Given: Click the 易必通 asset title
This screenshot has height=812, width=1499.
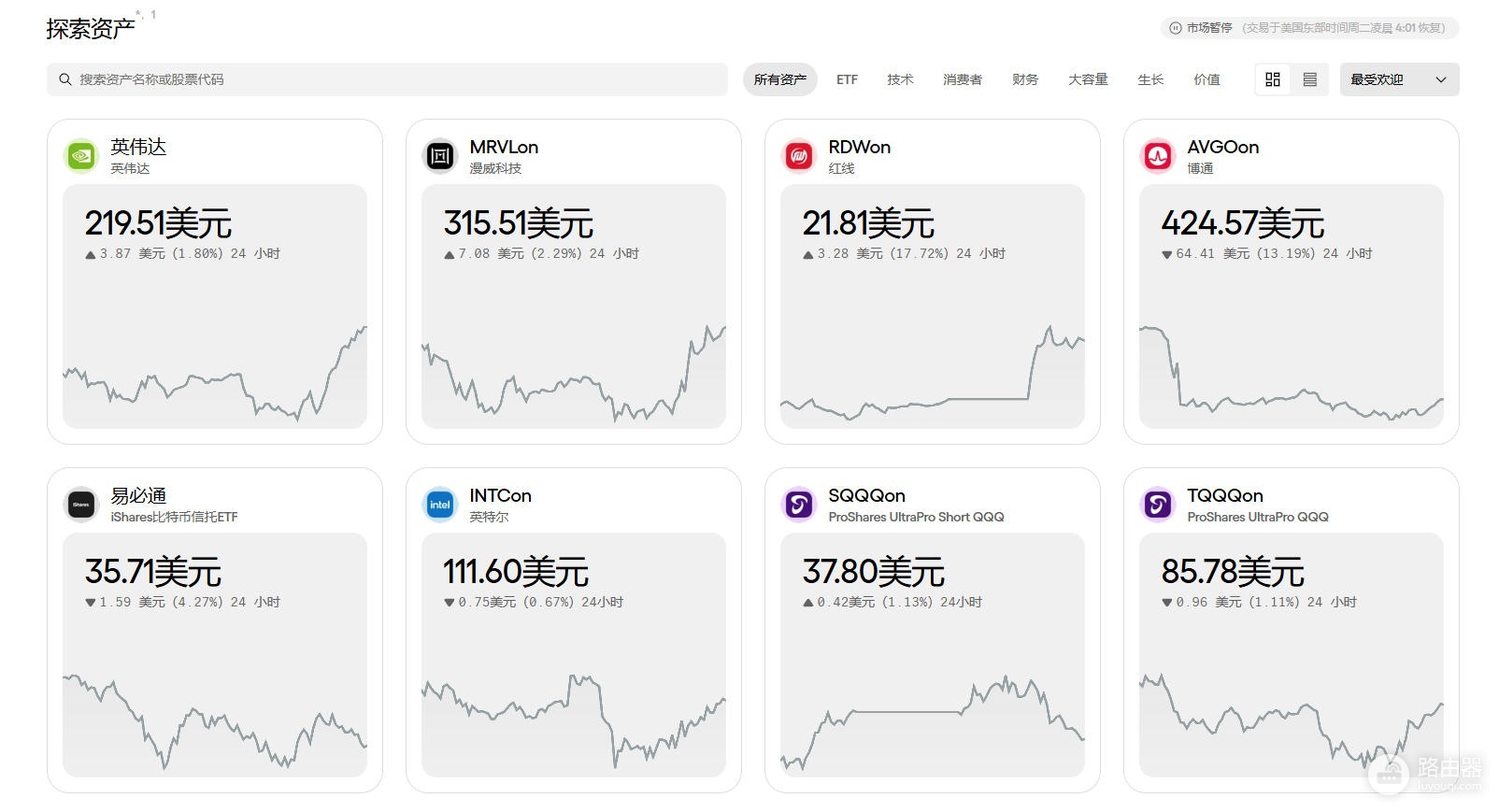Looking at the screenshot, I should coord(138,495).
